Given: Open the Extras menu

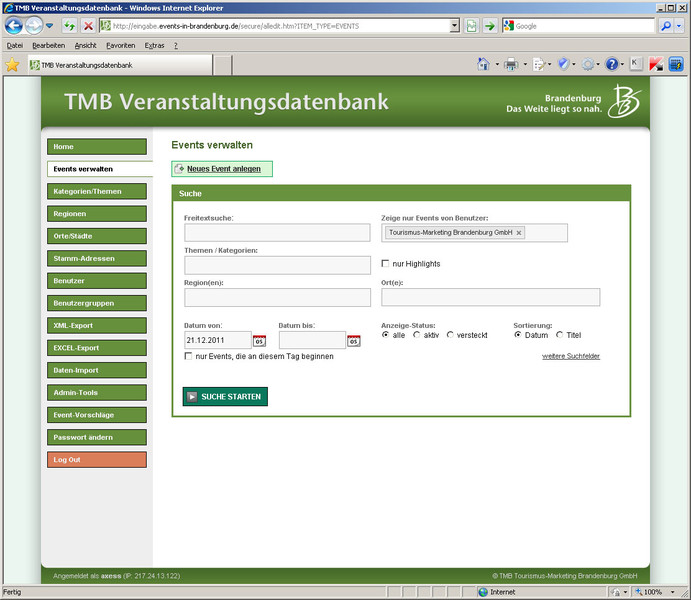Looking at the screenshot, I should point(154,45).
